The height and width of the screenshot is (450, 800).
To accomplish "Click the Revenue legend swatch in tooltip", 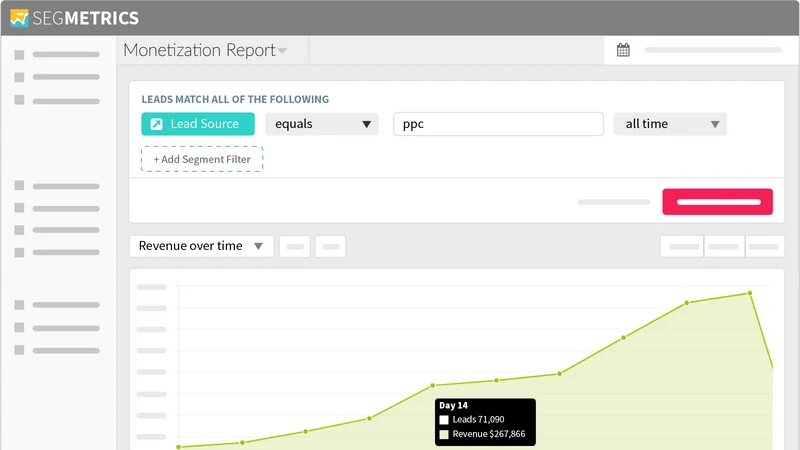I will [444, 434].
